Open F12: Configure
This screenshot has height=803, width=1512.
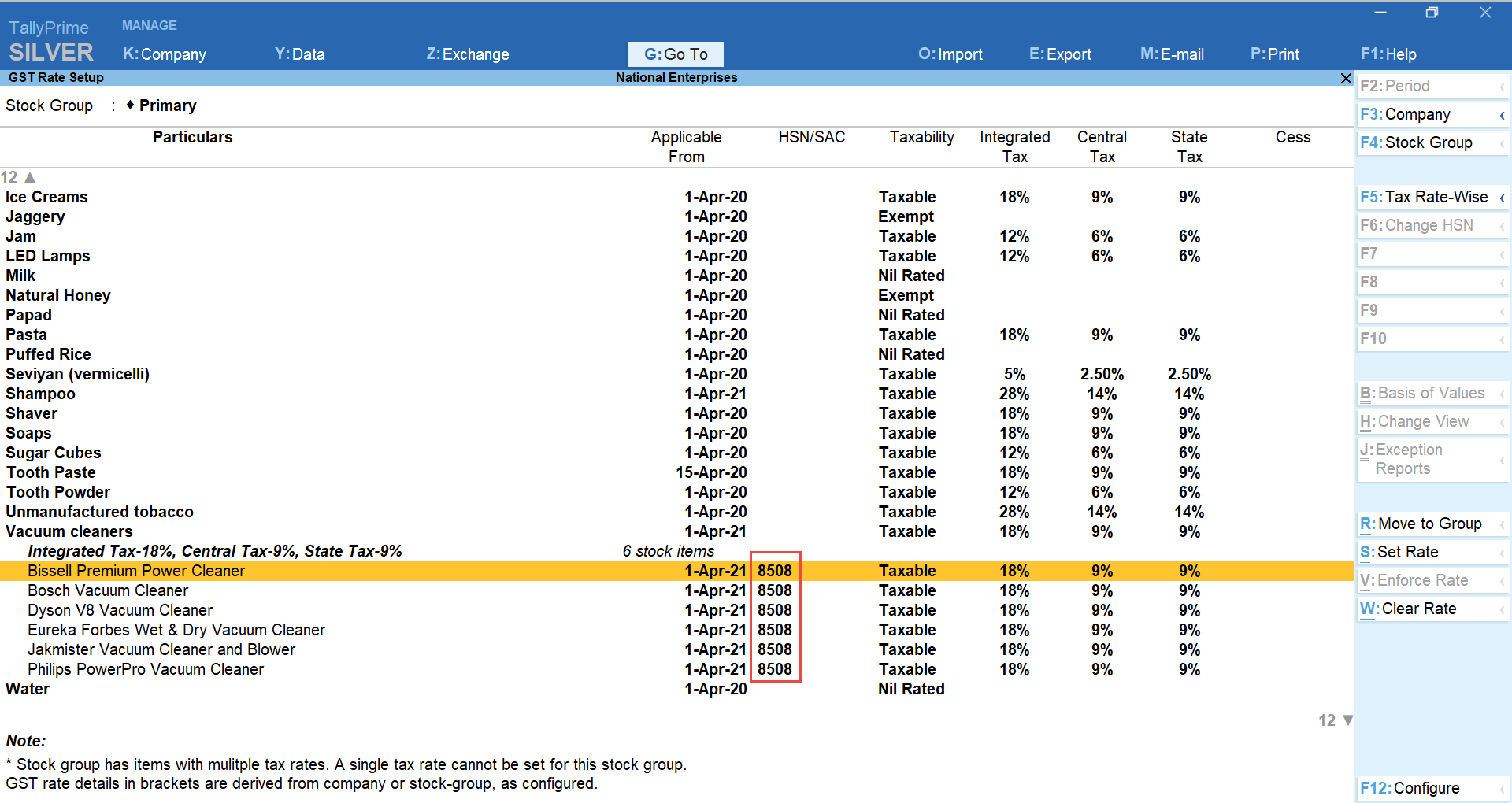click(1425, 788)
